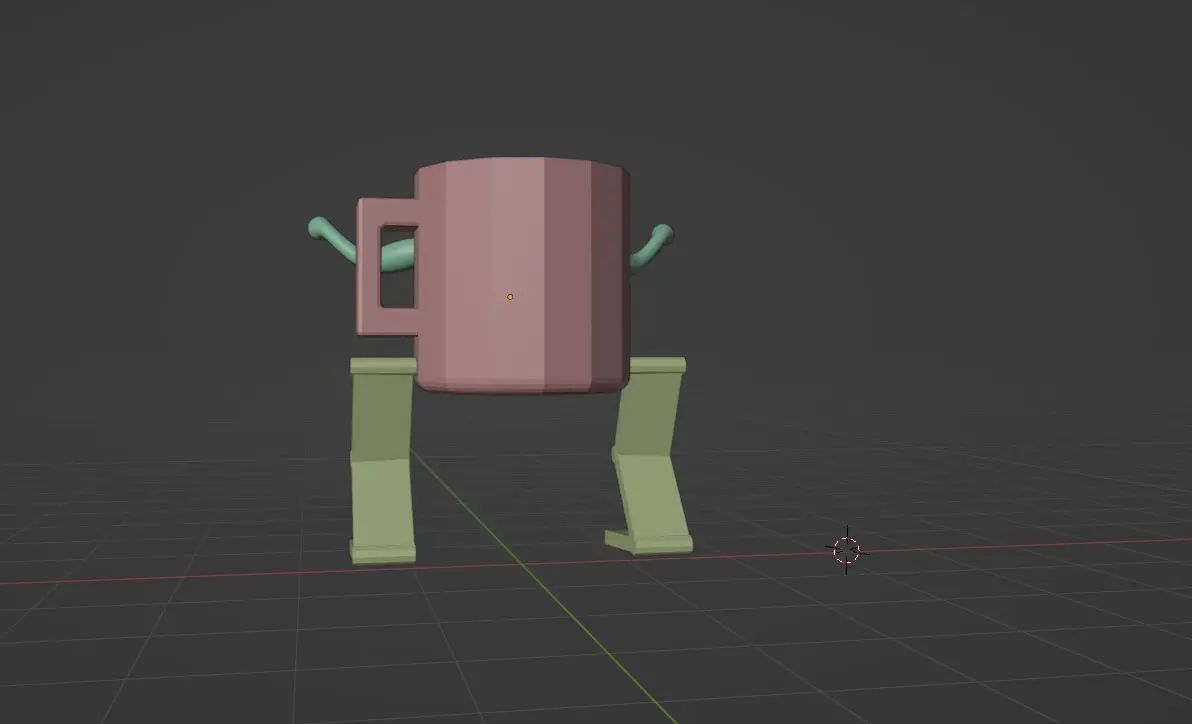Select the pink mug body
Image resolution: width=1192 pixels, height=724 pixels.
click(522, 275)
